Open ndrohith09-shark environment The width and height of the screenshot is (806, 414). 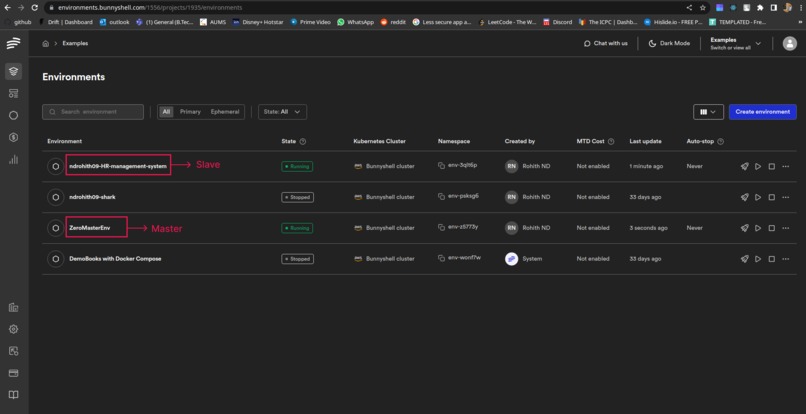93,197
